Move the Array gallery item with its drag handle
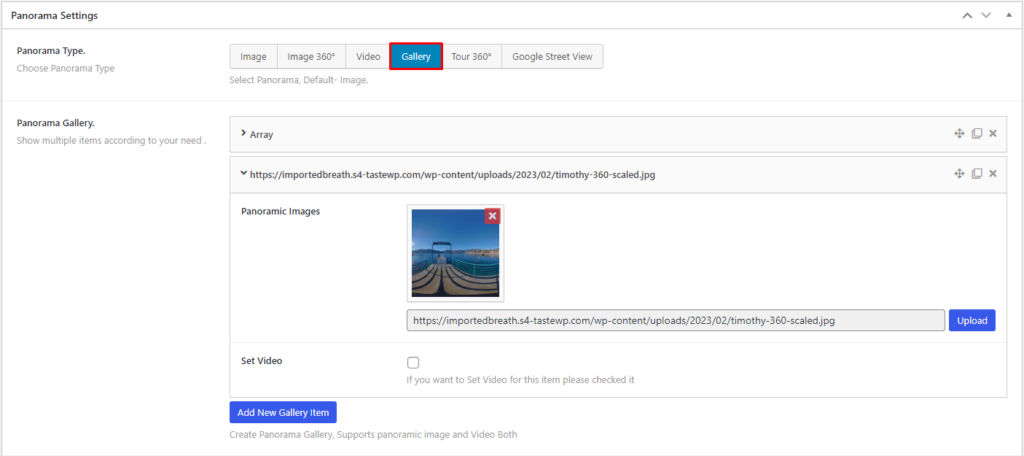This screenshot has width=1024, height=456. (959, 134)
